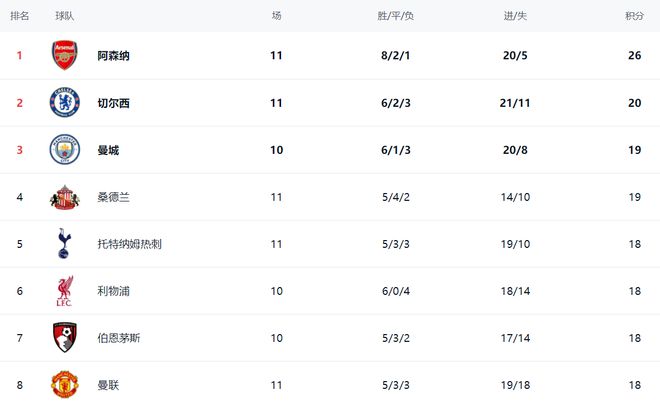Image resolution: width=660 pixels, height=404 pixels.
Task: Select the 曼城 team name
Action: tap(108, 150)
